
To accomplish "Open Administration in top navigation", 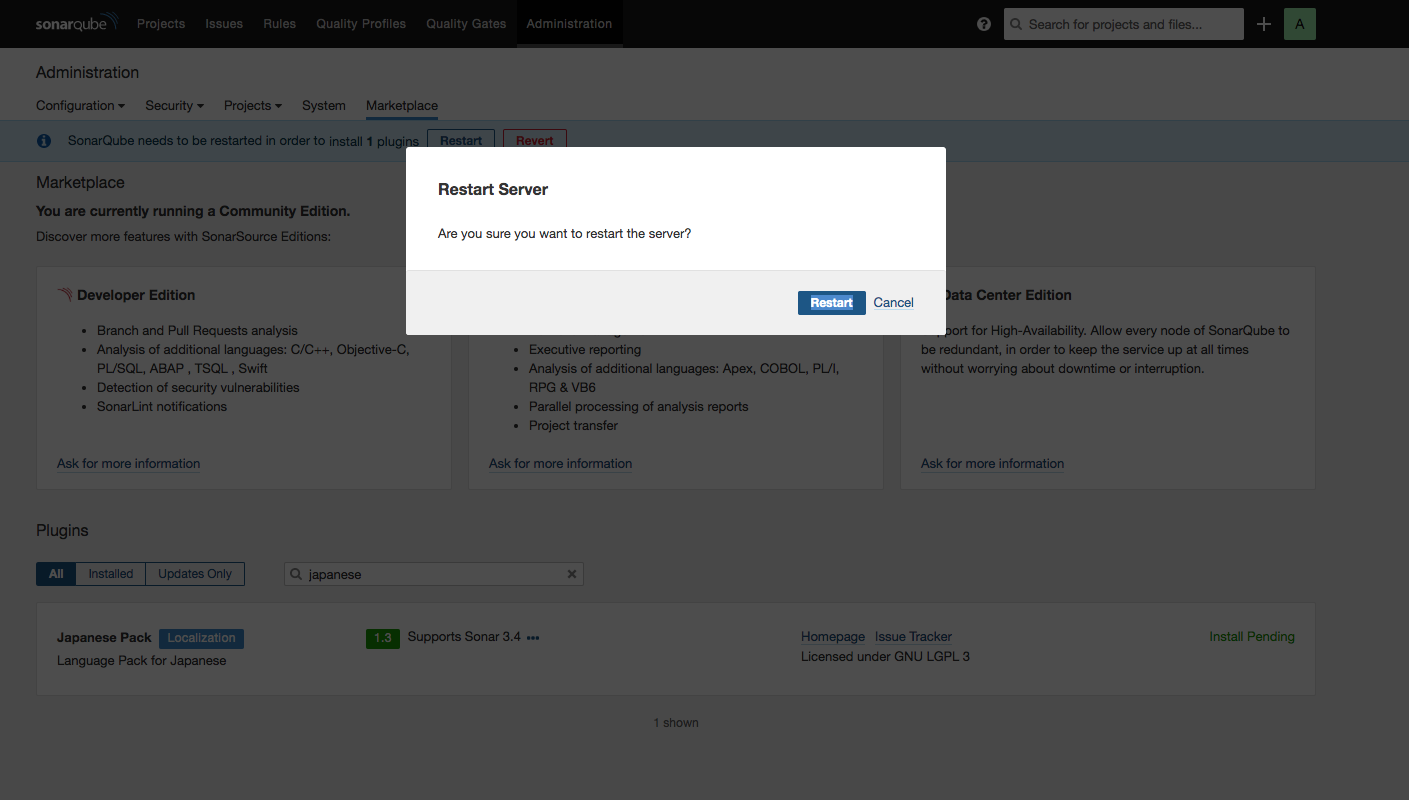I will pyautogui.click(x=569, y=24).
